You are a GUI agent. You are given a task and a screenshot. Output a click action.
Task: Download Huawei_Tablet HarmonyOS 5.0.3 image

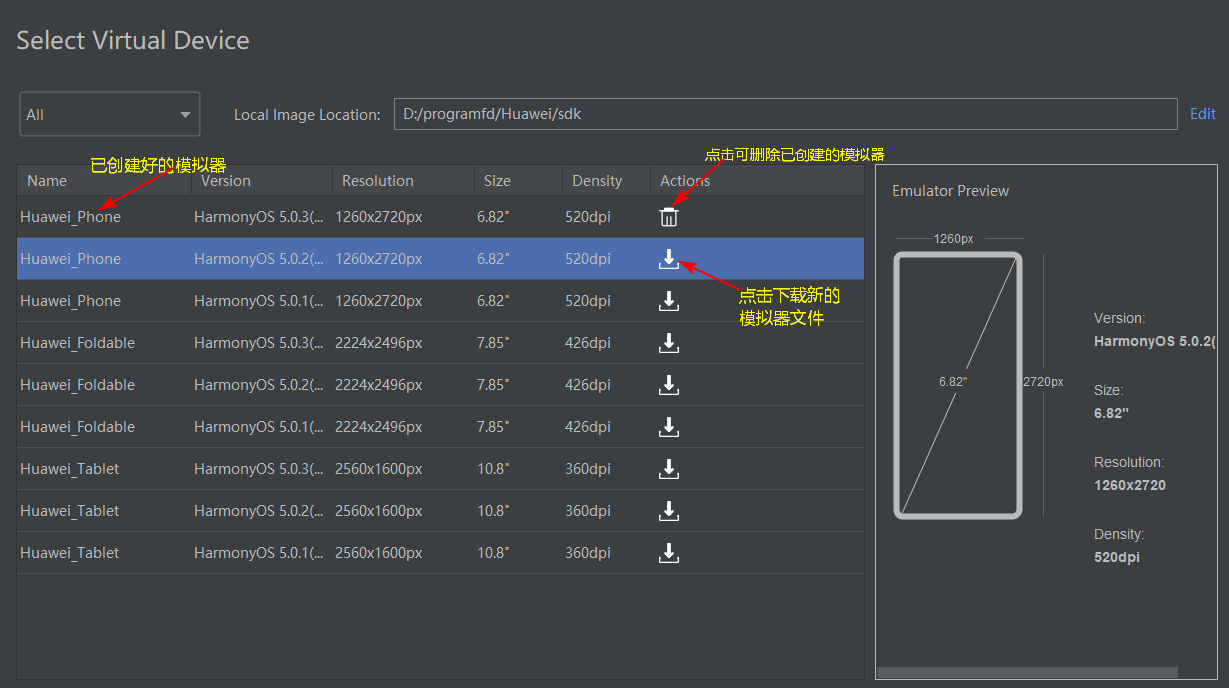tap(669, 469)
